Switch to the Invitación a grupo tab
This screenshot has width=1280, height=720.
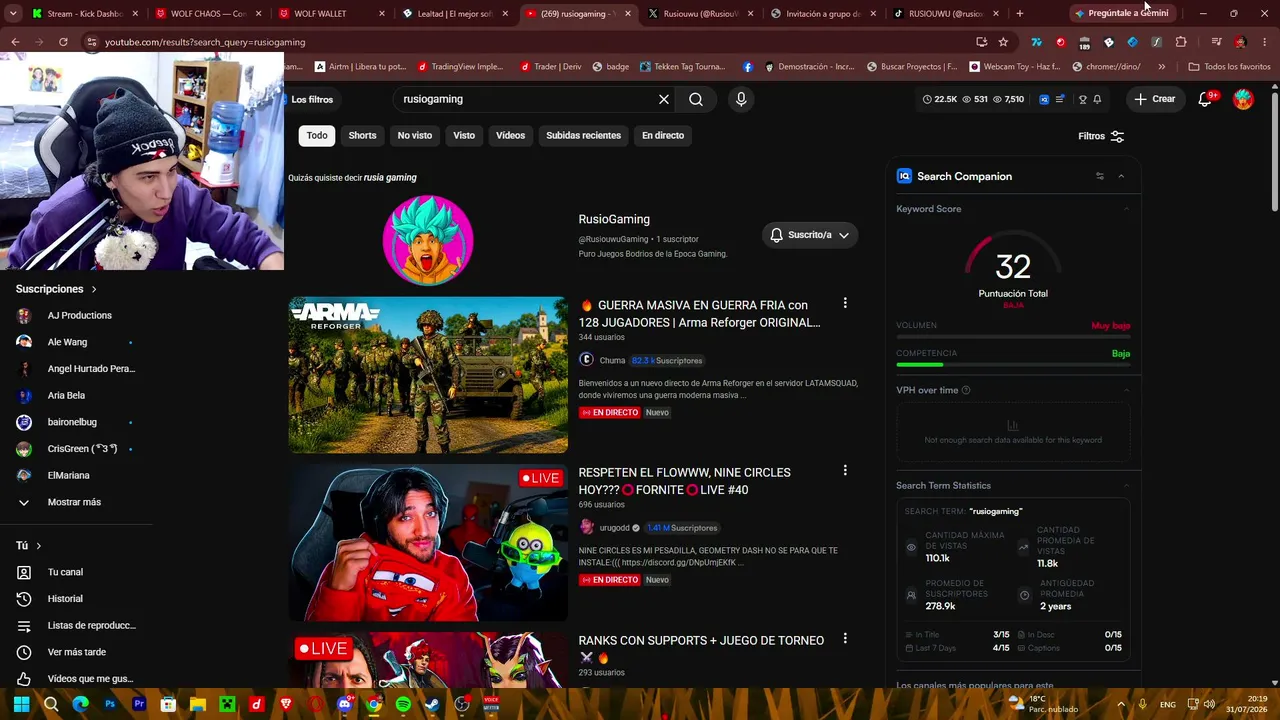tap(821, 14)
